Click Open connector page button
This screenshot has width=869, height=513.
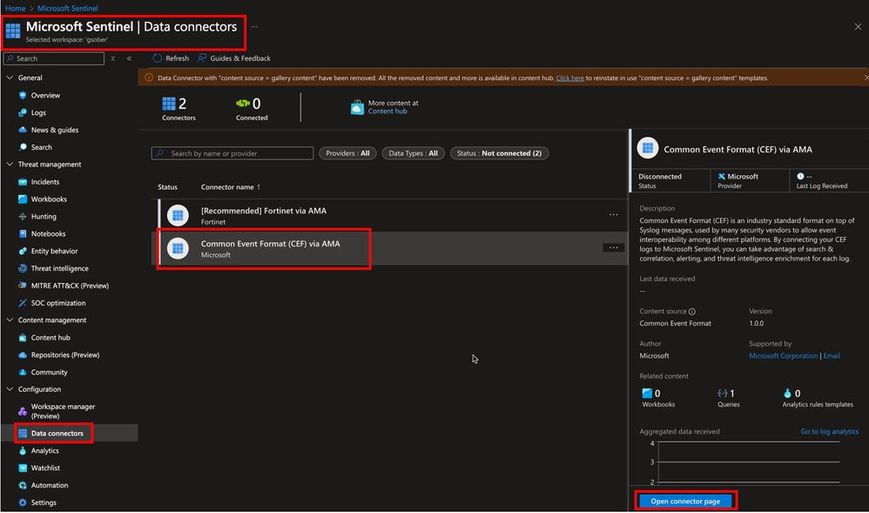click(685, 501)
